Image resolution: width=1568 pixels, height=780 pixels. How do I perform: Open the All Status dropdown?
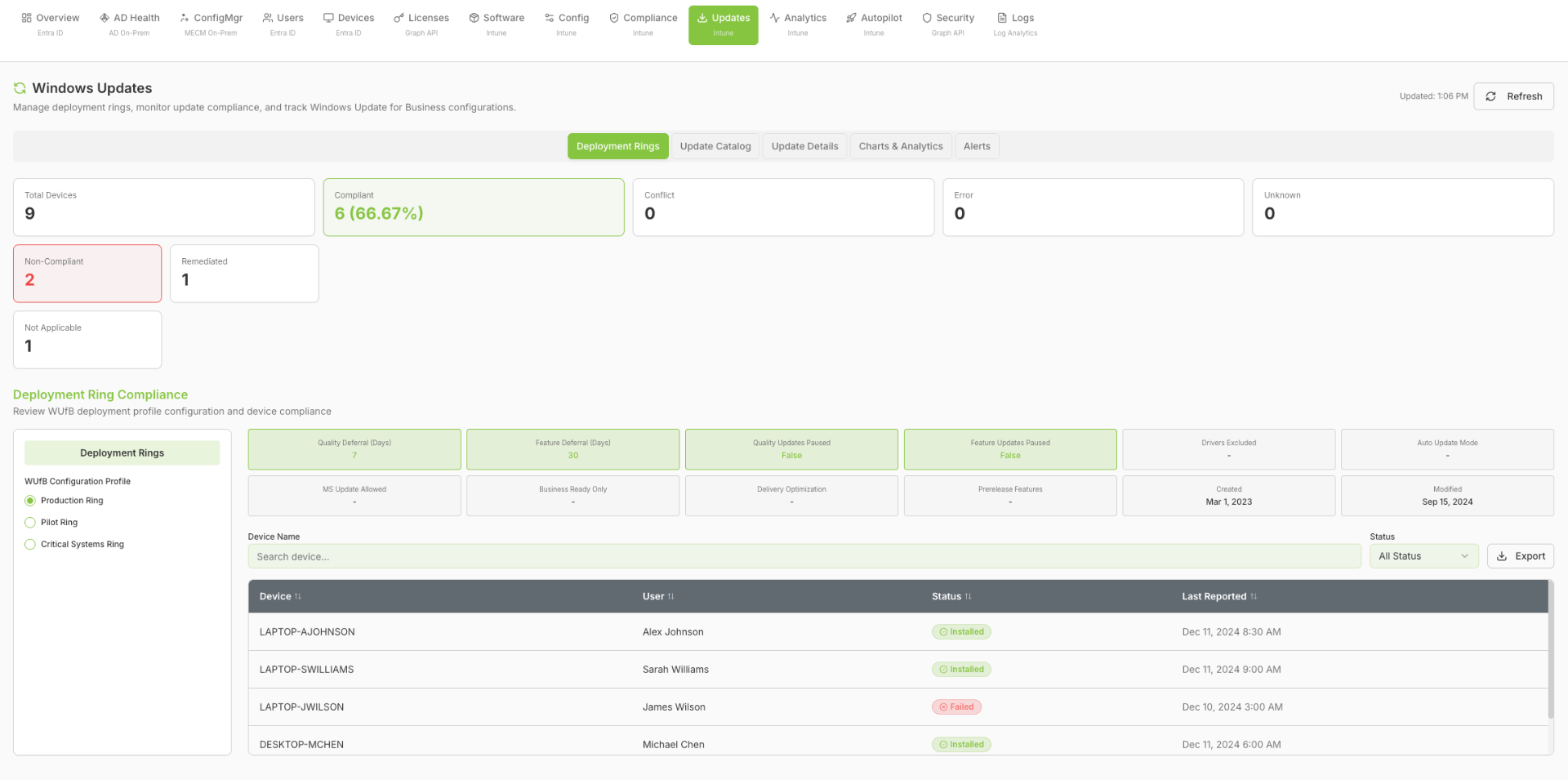tap(1423, 556)
